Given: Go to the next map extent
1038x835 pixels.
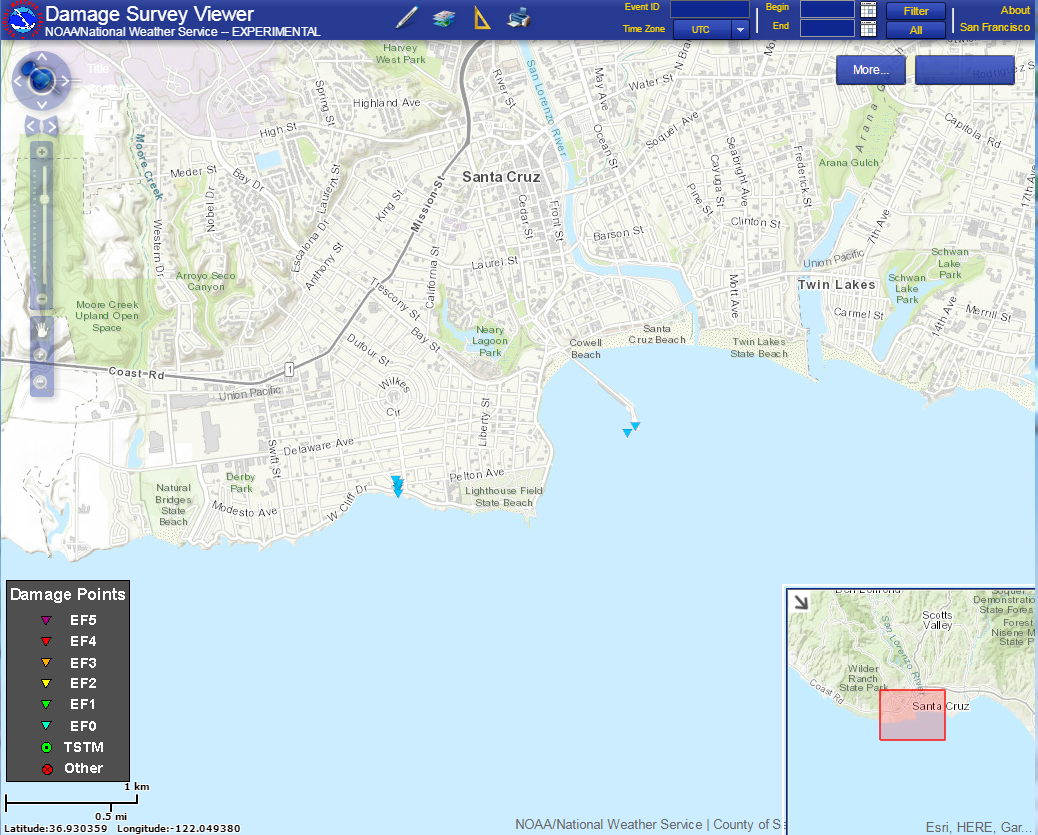Looking at the screenshot, I should pos(51,126).
